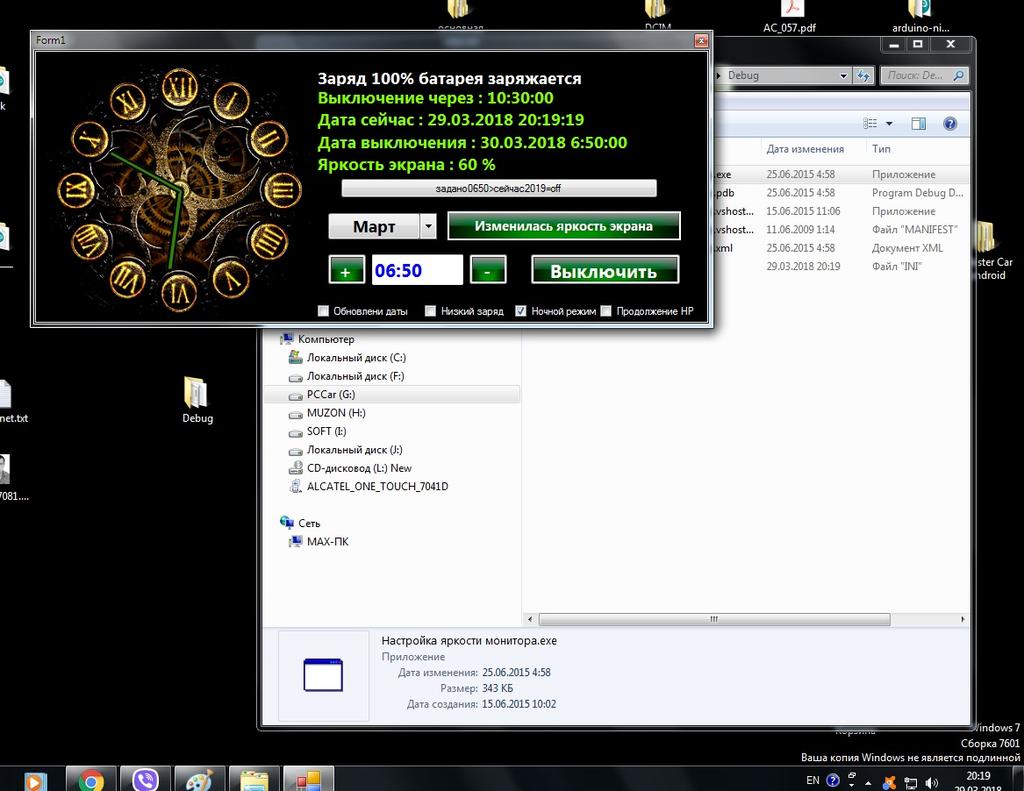Open Google Chrome from the taskbar
The image size is (1024, 791).
(92, 780)
